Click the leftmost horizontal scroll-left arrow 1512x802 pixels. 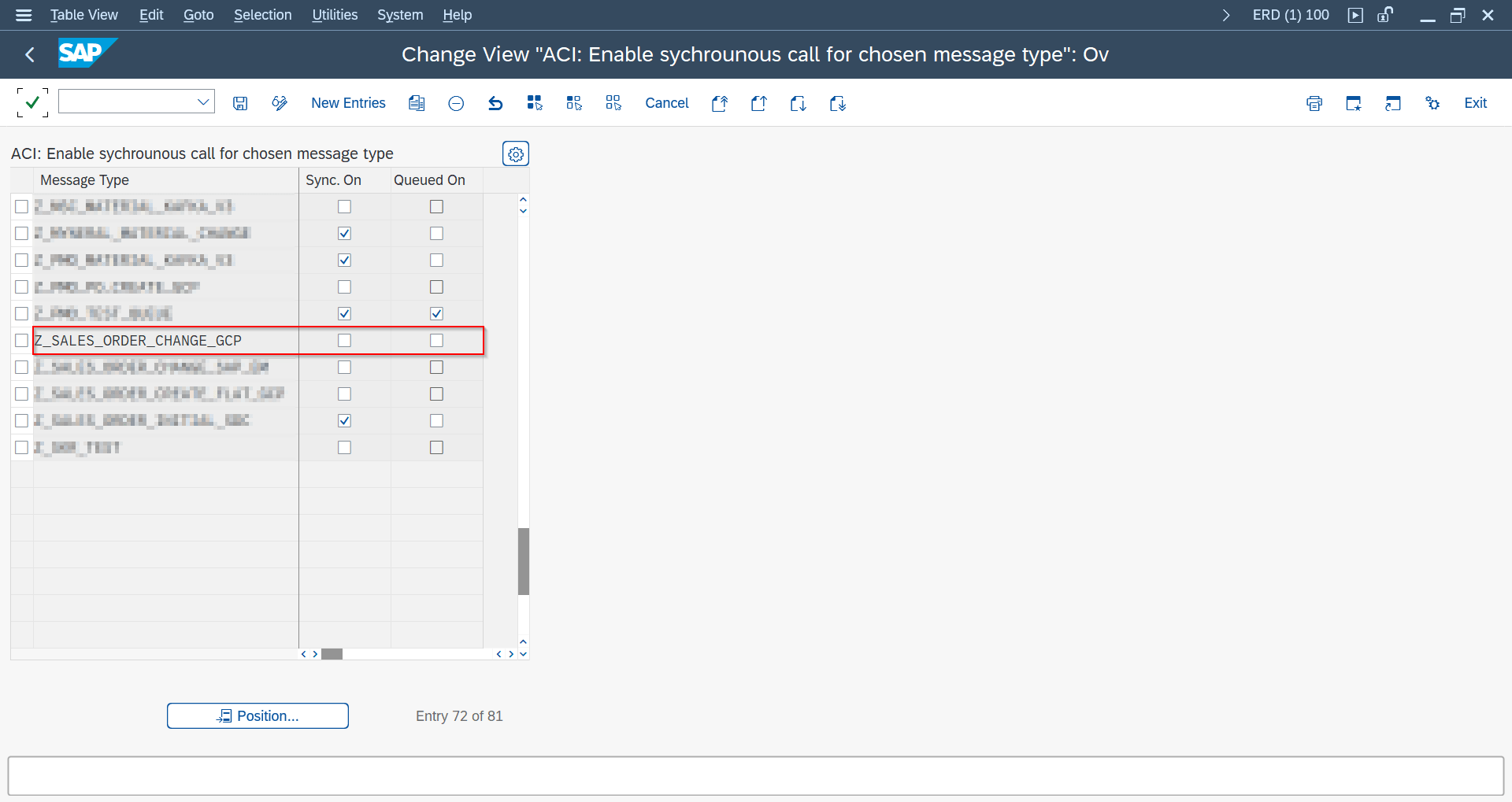tap(304, 654)
